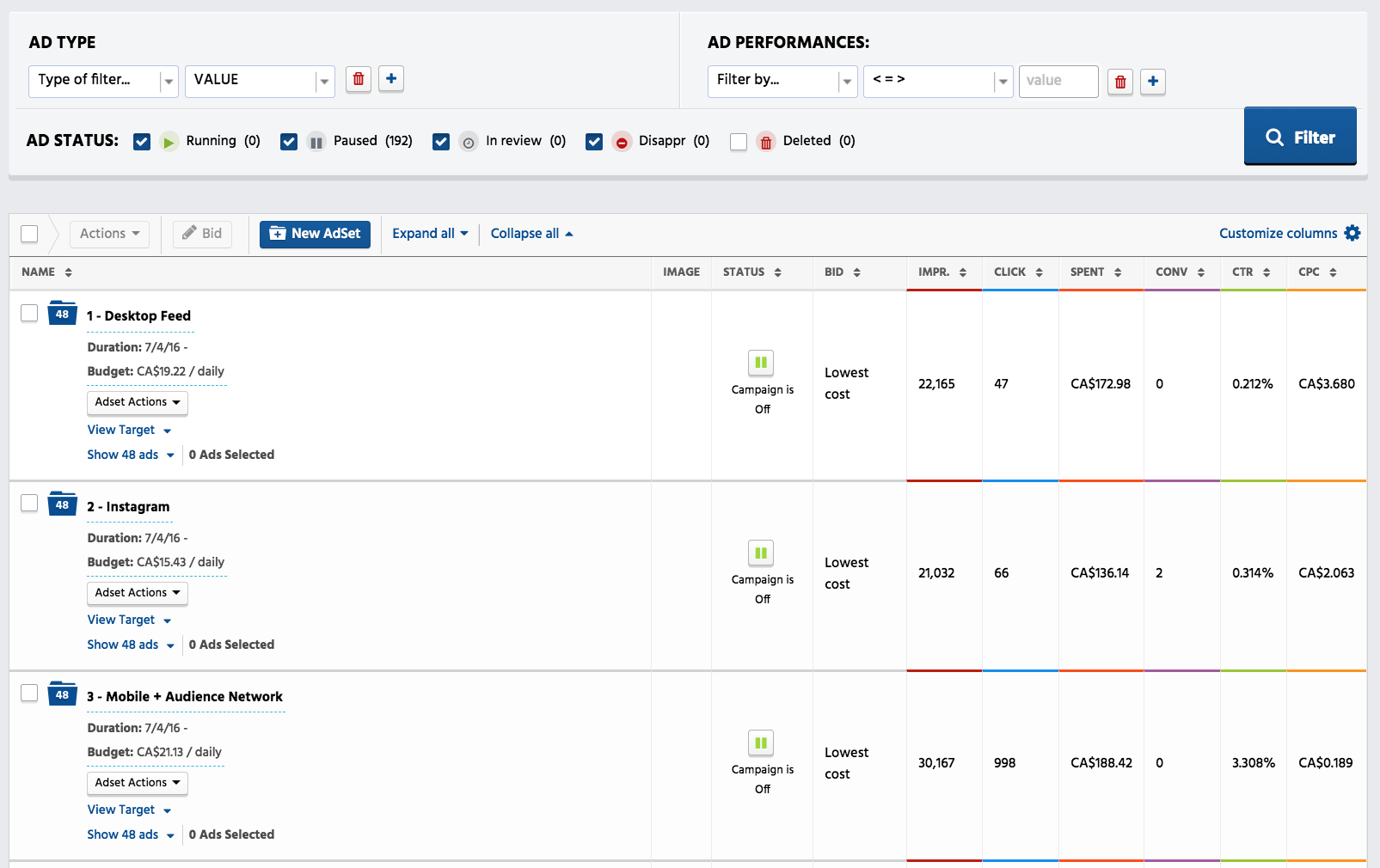Click the 2 - Instagram folder icon
The image size is (1380, 868).
pos(62,504)
